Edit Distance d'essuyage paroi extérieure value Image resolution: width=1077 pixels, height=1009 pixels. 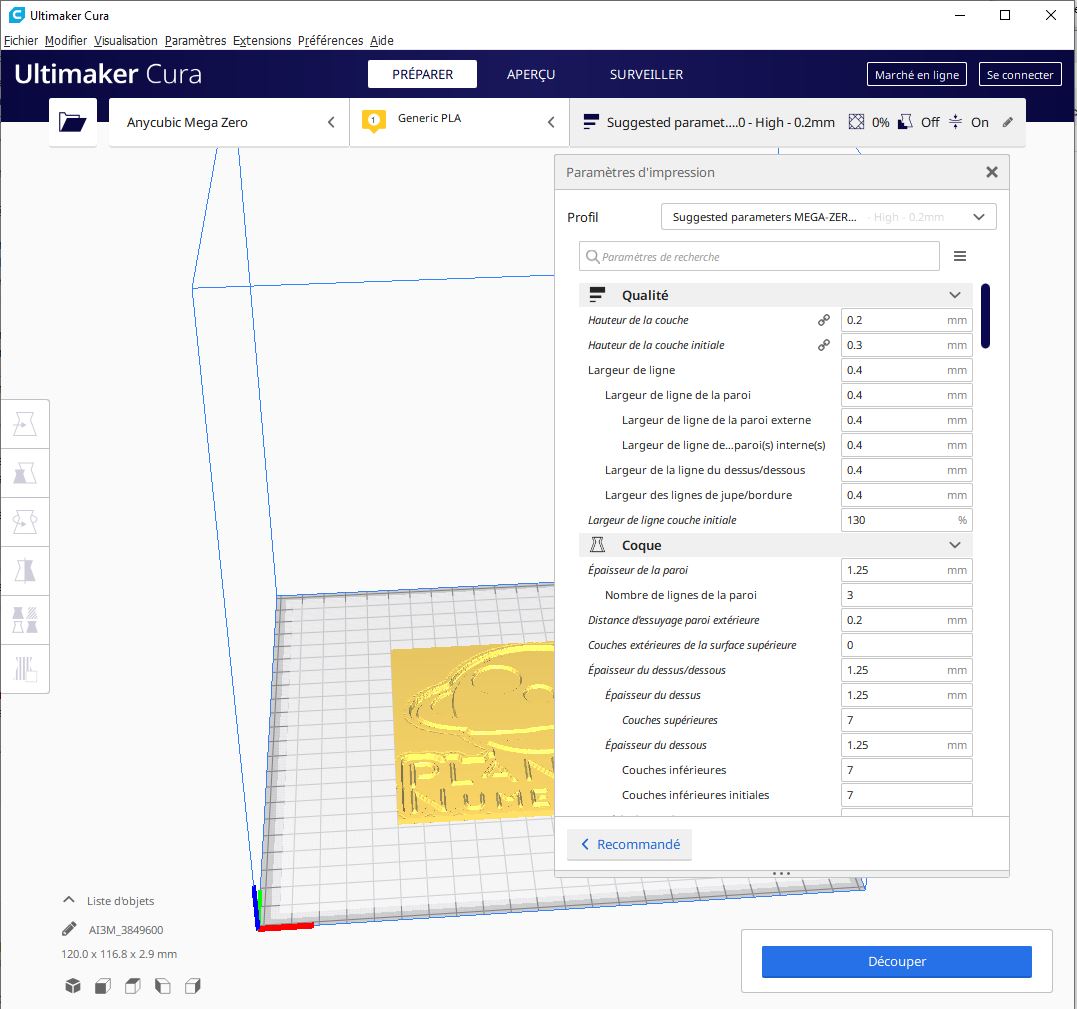point(907,620)
